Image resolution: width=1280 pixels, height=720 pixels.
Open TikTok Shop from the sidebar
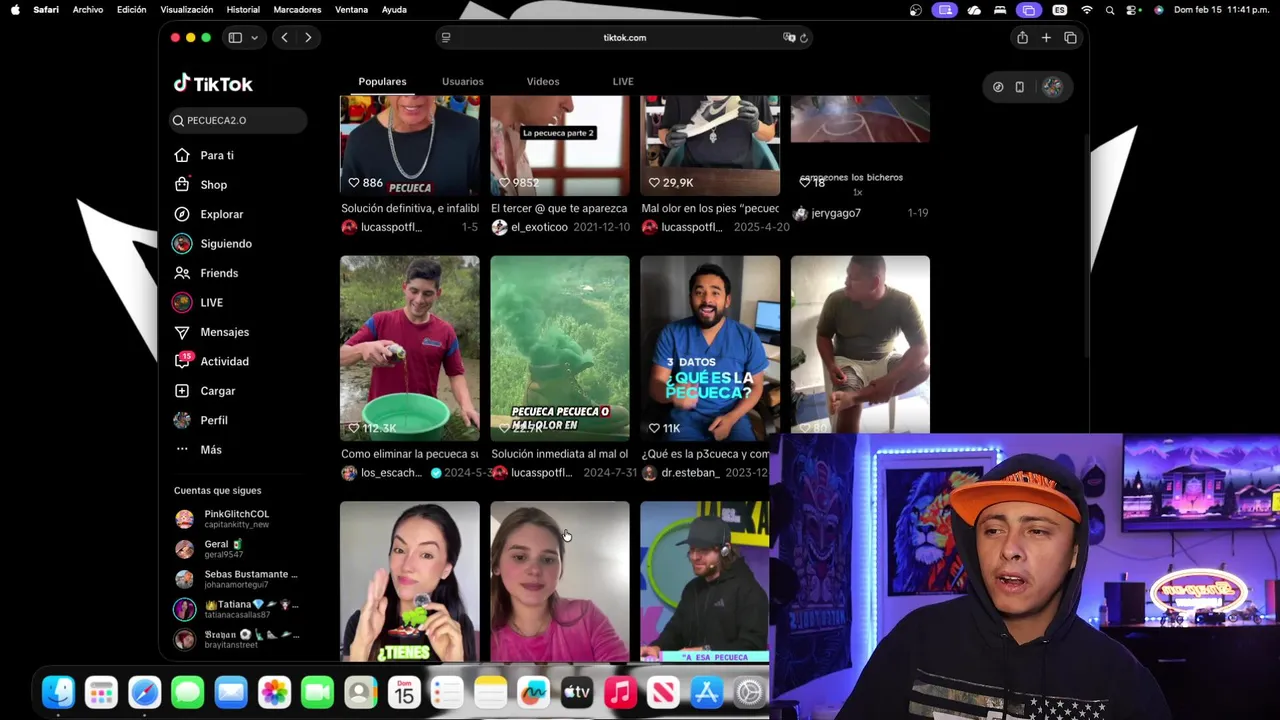(213, 185)
